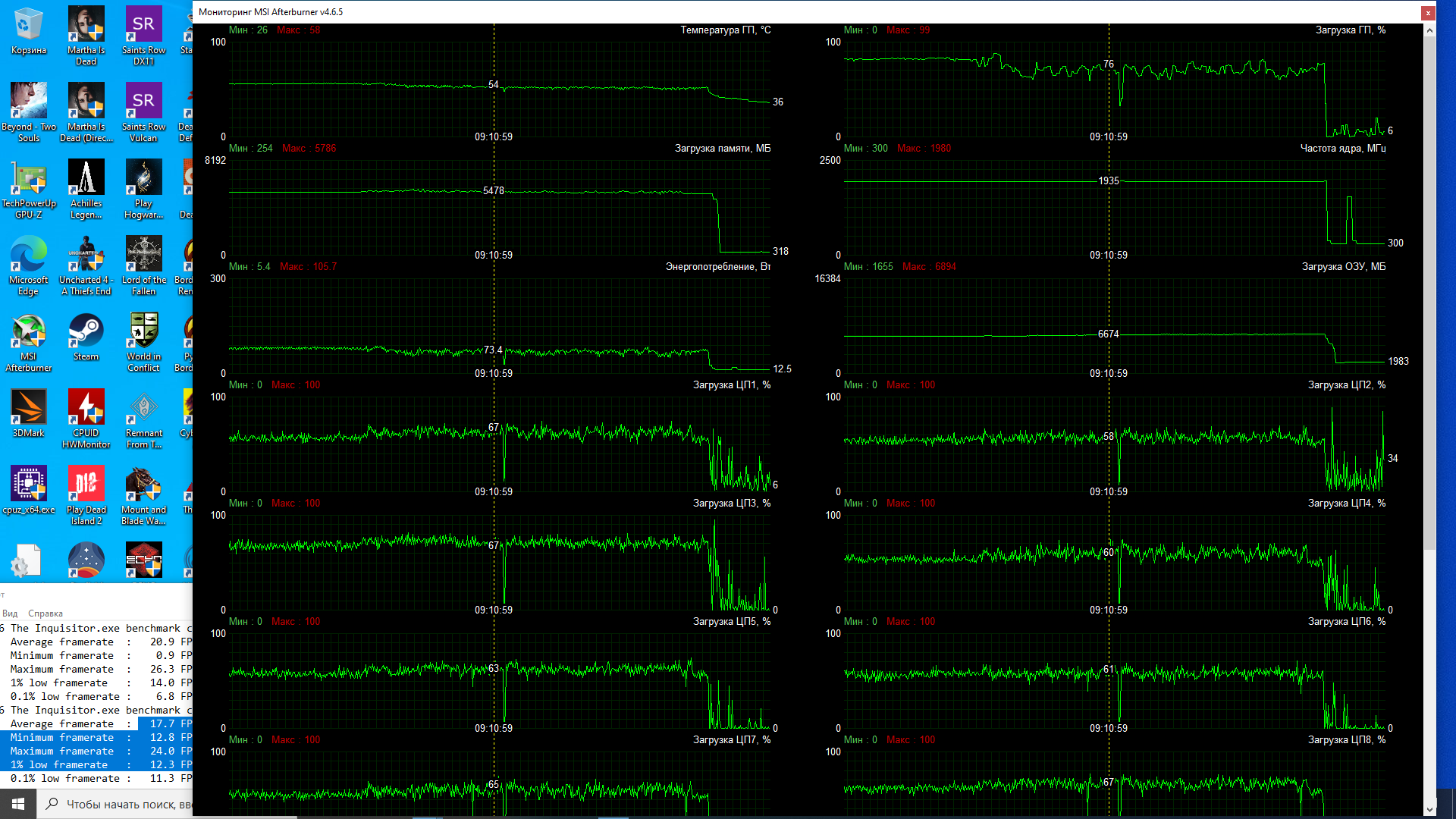Select the Корзина recycle bin icon

[x=28, y=25]
